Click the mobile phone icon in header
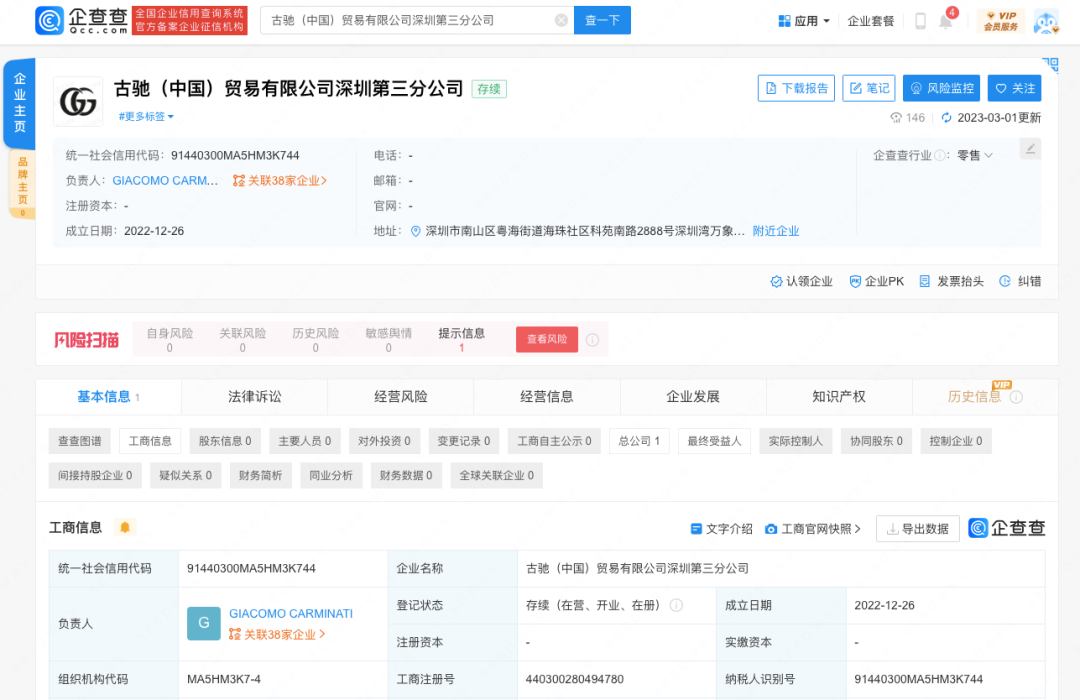Image resolution: width=1080 pixels, height=700 pixels. pyautogui.click(x=920, y=21)
